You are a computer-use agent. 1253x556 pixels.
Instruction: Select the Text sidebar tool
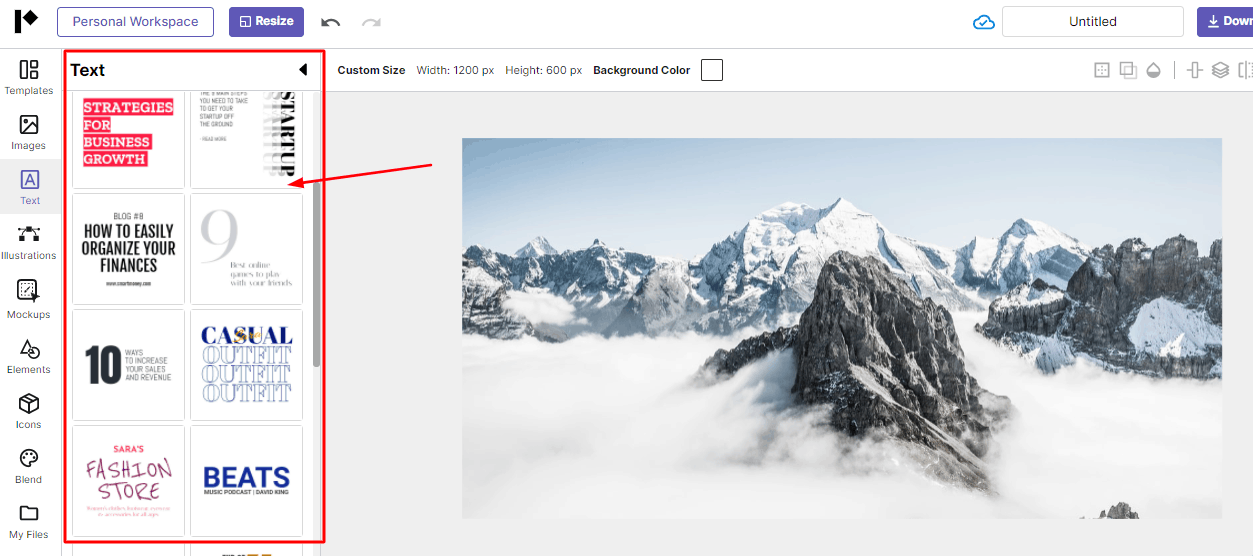30,187
